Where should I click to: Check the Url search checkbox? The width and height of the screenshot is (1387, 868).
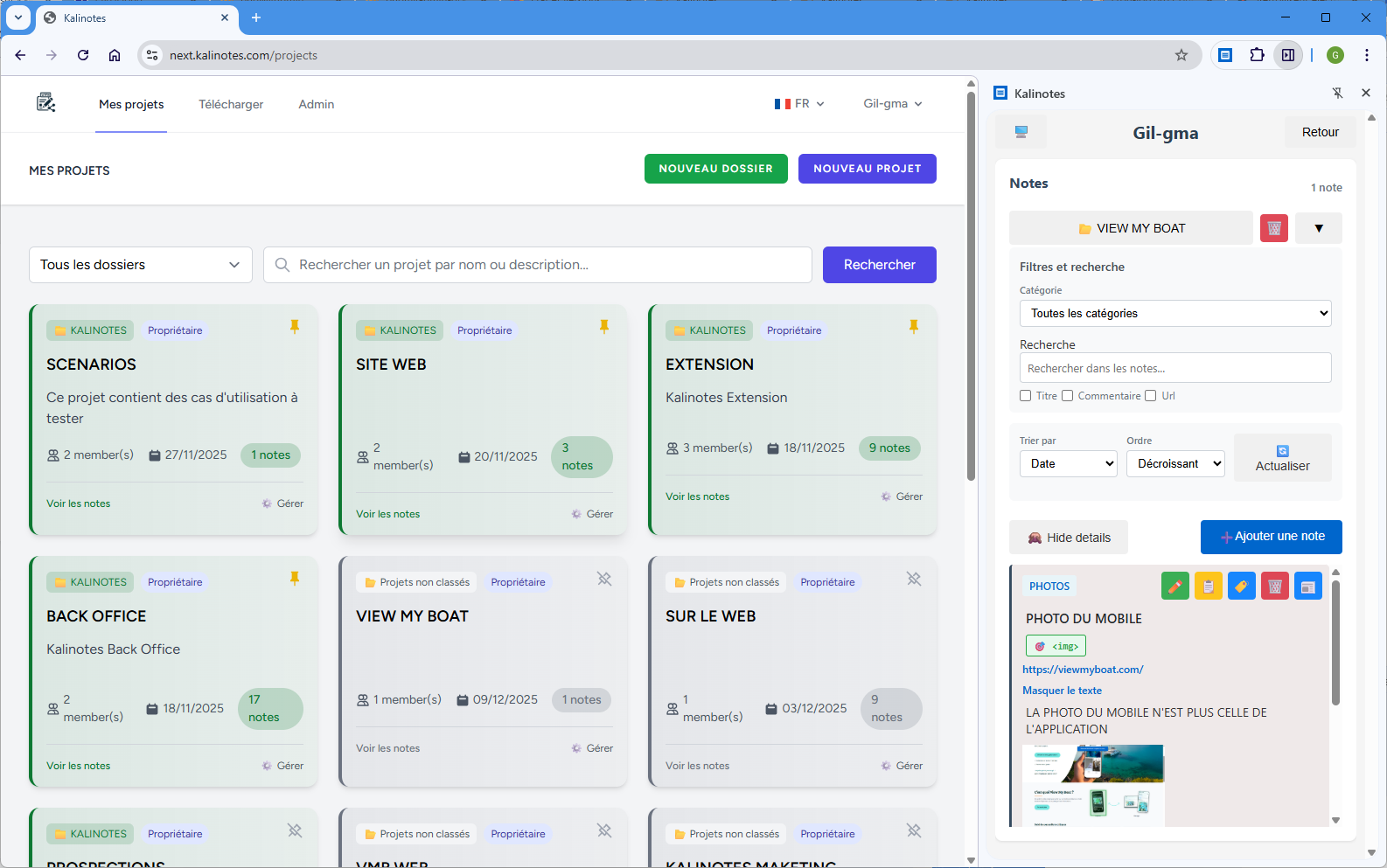(1150, 396)
